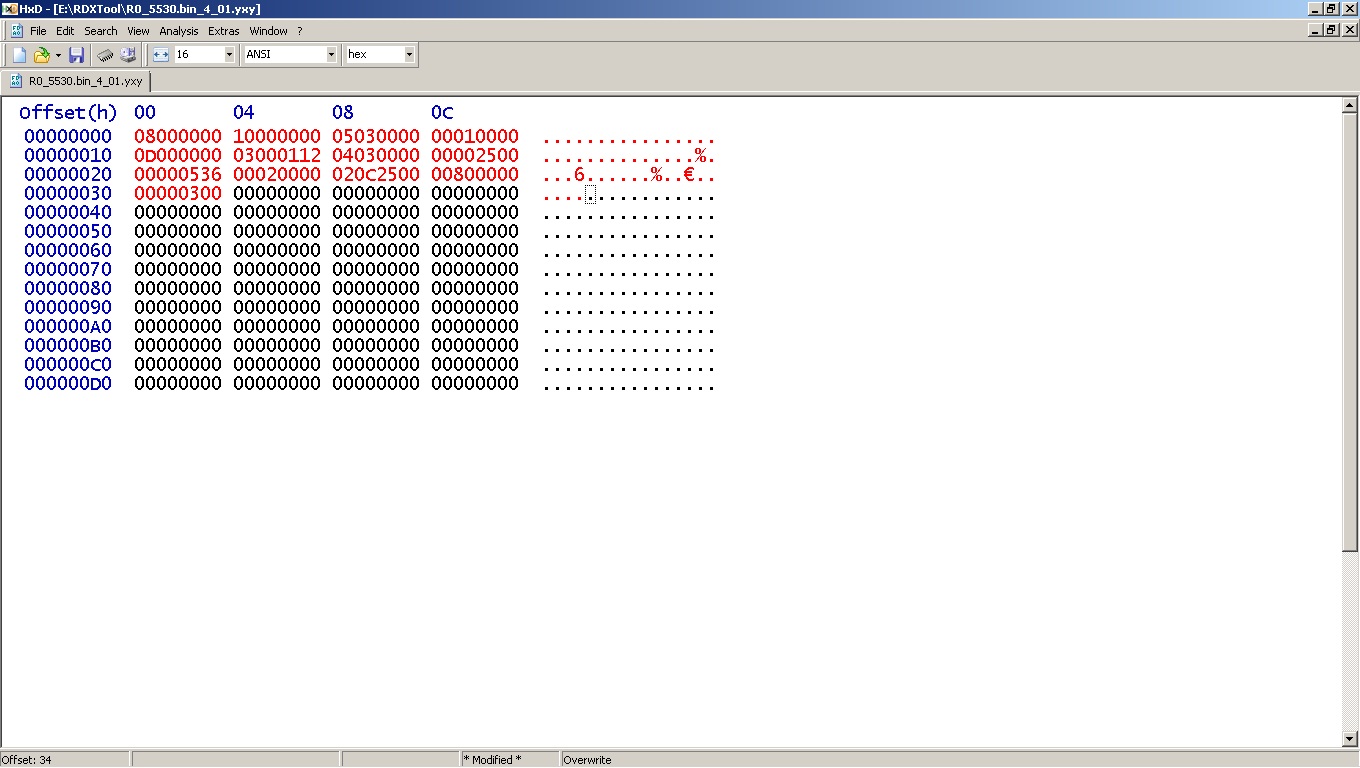Click the Modified status bar indicator
Viewport: 1360px width, 768px height.
pos(510,760)
